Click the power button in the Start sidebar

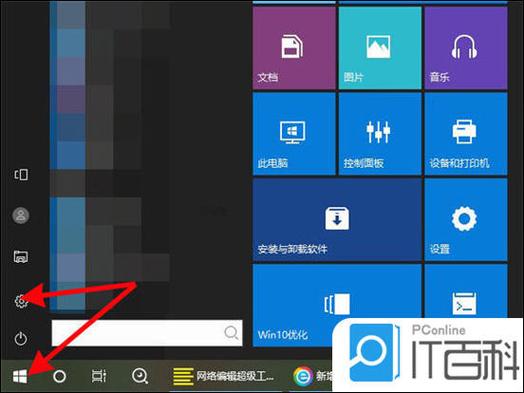tap(21, 338)
